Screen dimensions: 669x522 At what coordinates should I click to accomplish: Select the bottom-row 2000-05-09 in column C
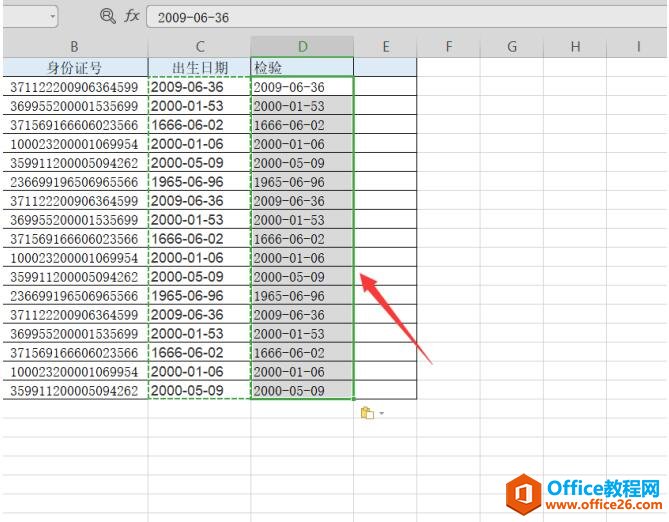pyautogui.click(x=200, y=391)
